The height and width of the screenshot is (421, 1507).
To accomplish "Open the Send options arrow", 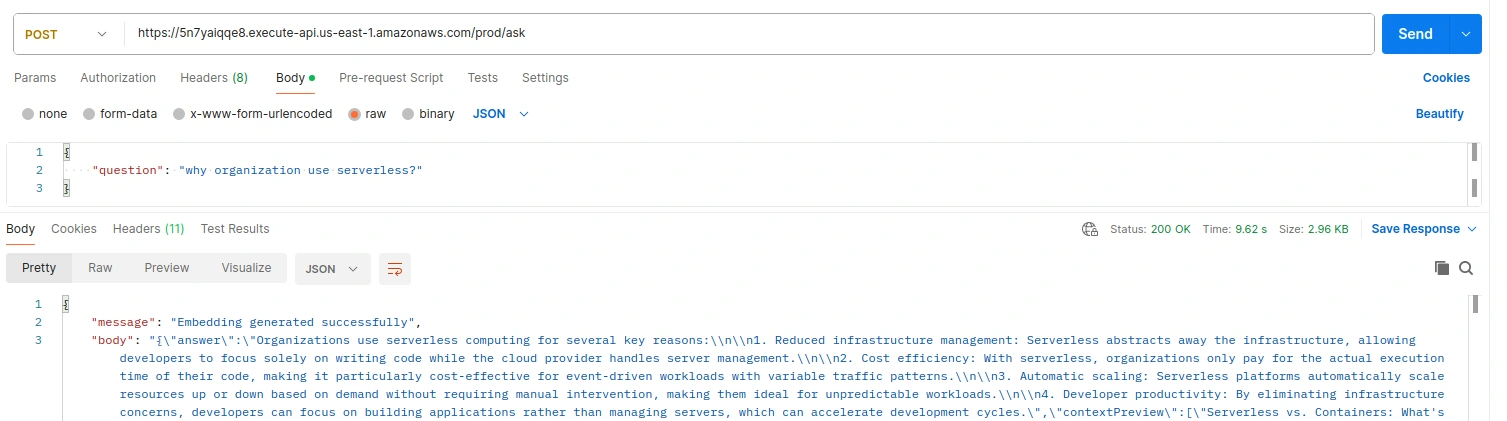I will point(1466,34).
